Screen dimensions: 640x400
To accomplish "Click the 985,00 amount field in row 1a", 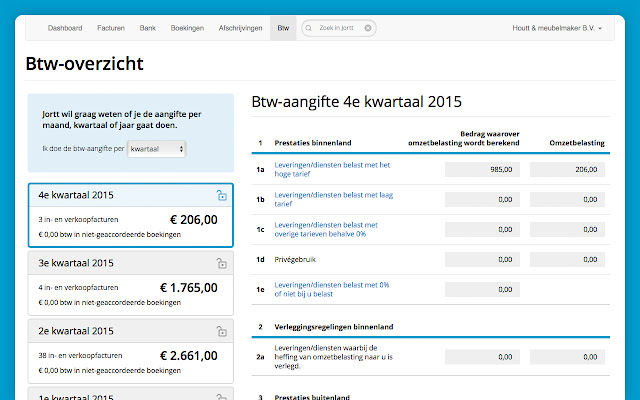I will click(x=482, y=169).
